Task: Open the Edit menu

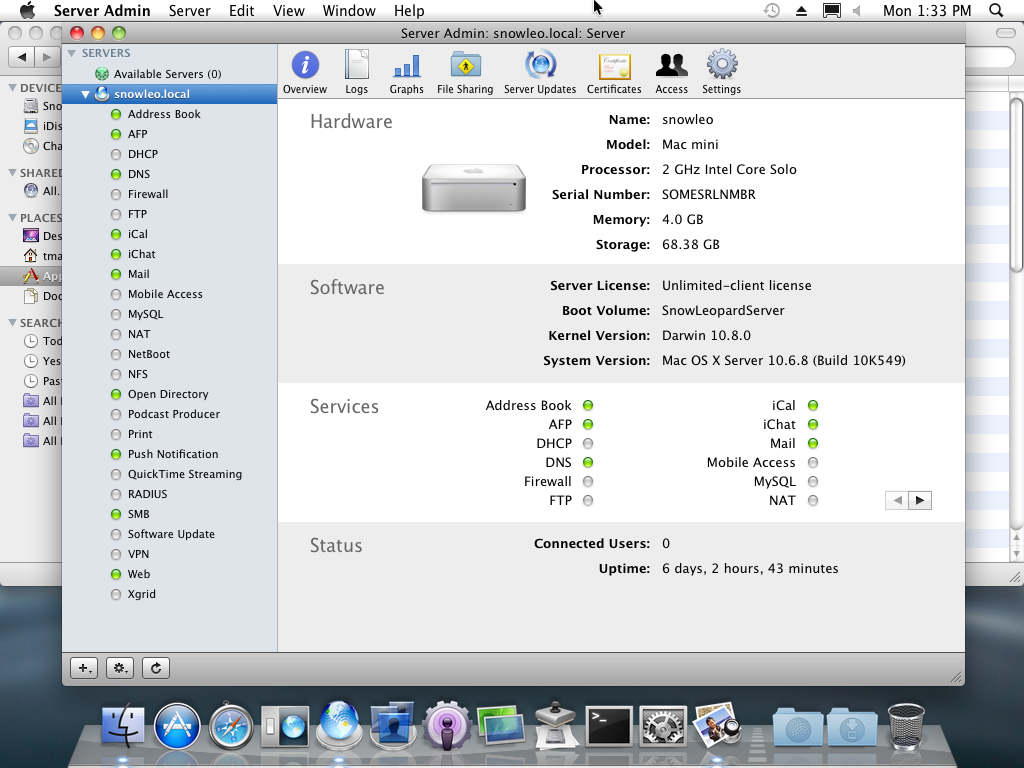Action: pyautogui.click(x=242, y=10)
